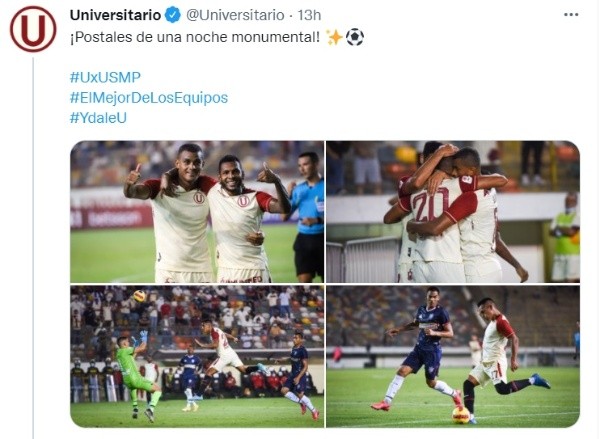
Task: Click the Universitario display name
Action: tap(116, 15)
